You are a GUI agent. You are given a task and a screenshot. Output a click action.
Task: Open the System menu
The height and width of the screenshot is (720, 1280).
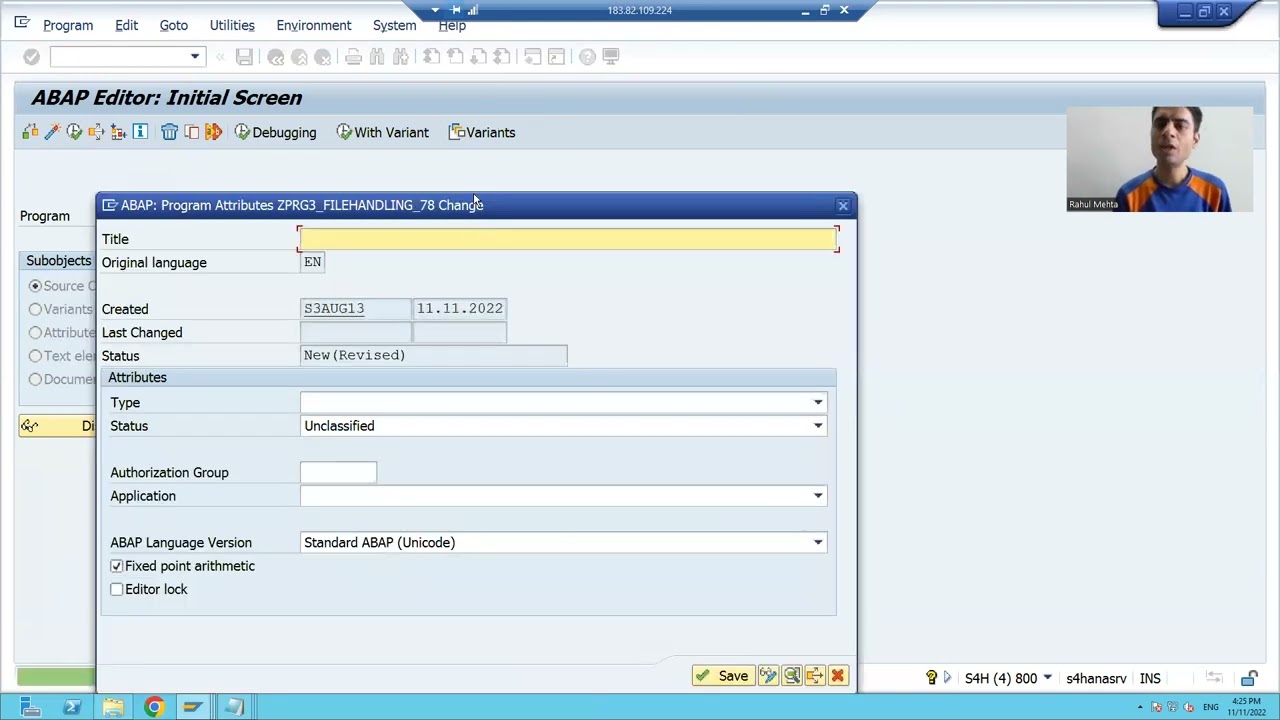click(394, 25)
